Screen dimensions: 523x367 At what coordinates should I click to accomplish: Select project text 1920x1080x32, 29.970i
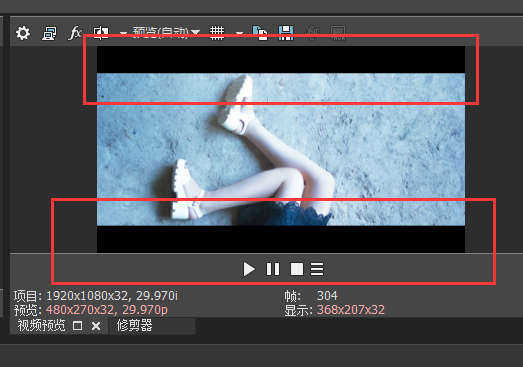point(112,296)
